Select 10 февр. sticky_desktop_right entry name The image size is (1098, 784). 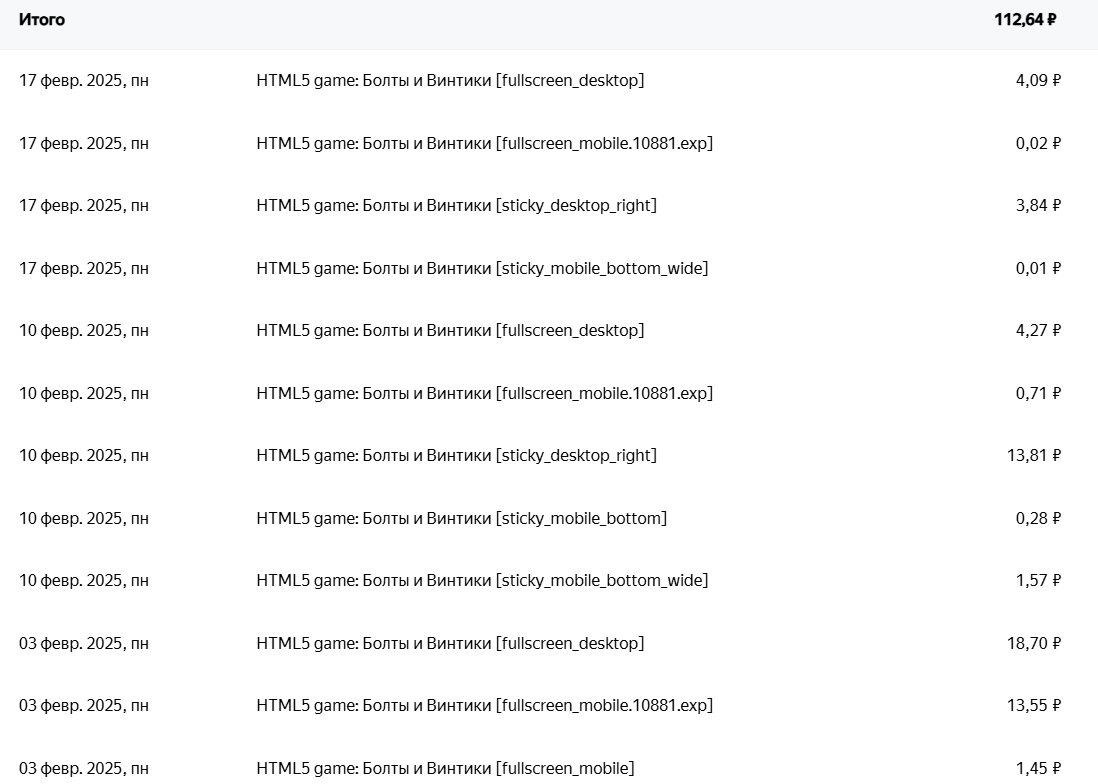(456, 455)
